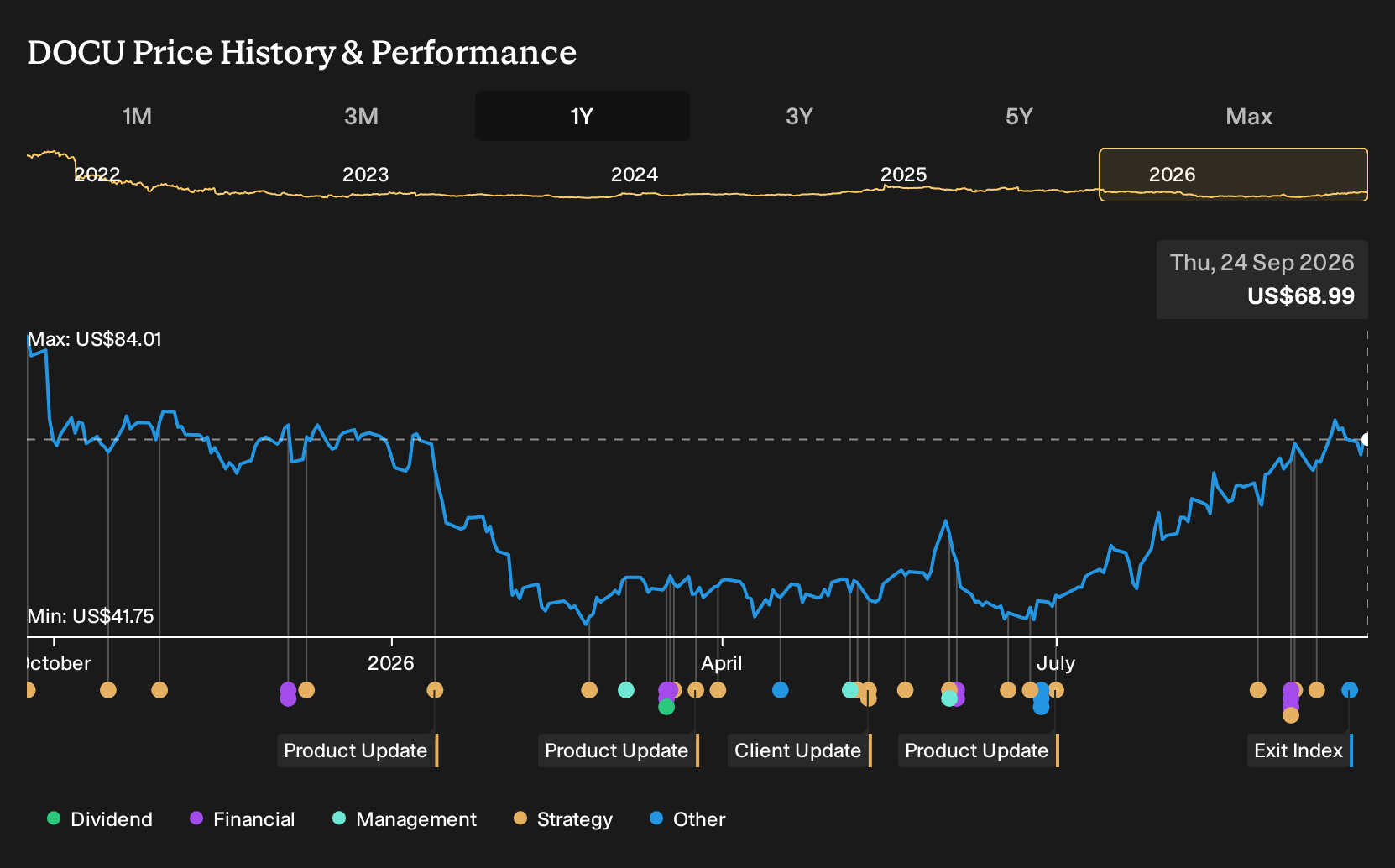This screenshot has height=868, width=1395.
Task: Click the green Dividend event dot
Action: click(666, 707)
